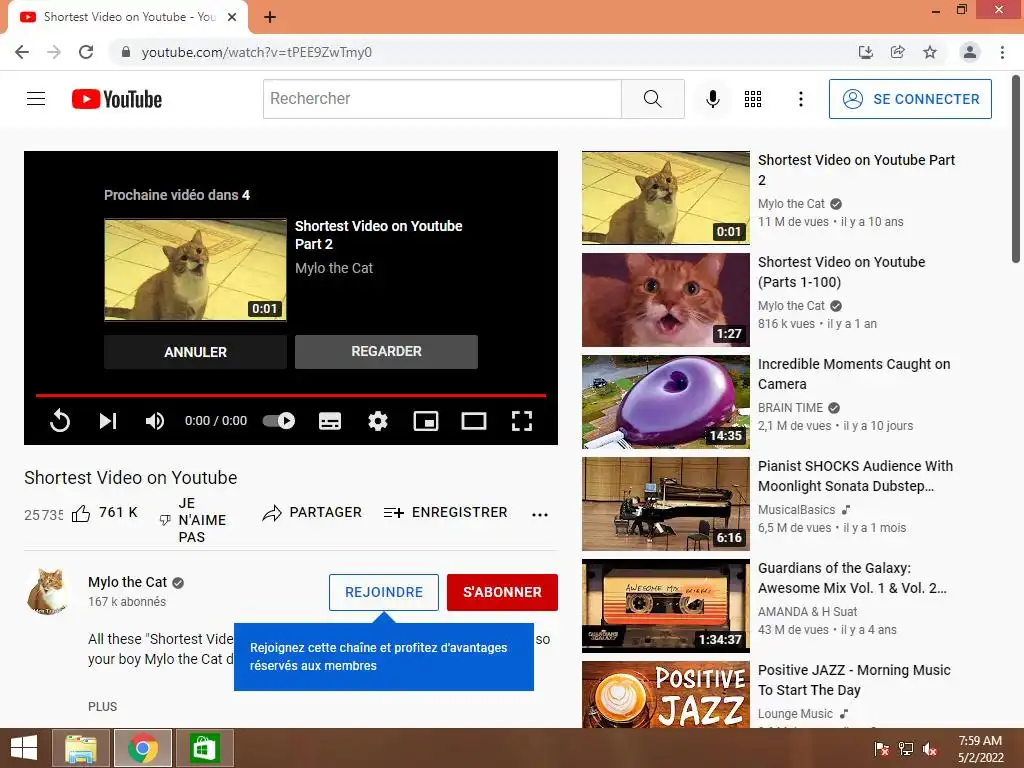
Task: Replay the video with the replay icon
Action: (59, 421)
